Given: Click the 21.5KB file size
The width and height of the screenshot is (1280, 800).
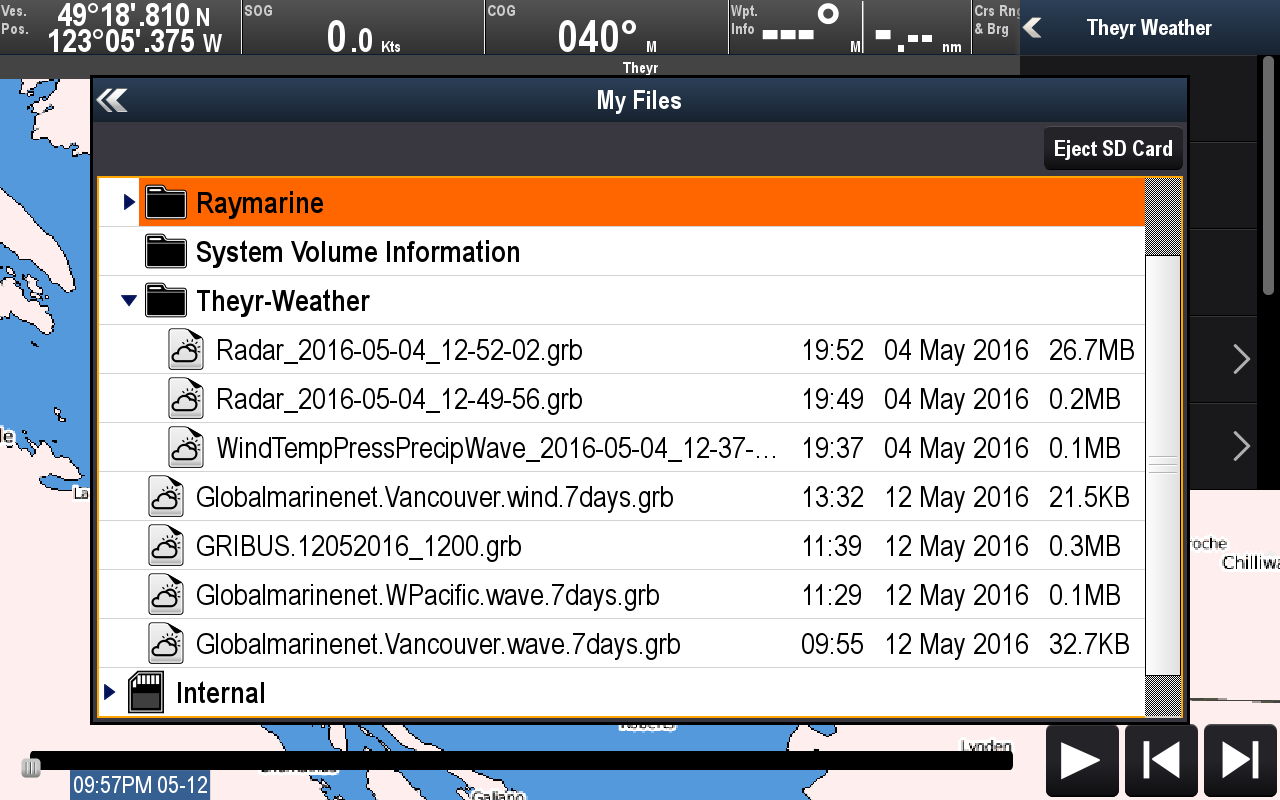Looking at the screenshot, I should tap(1088, 497).
